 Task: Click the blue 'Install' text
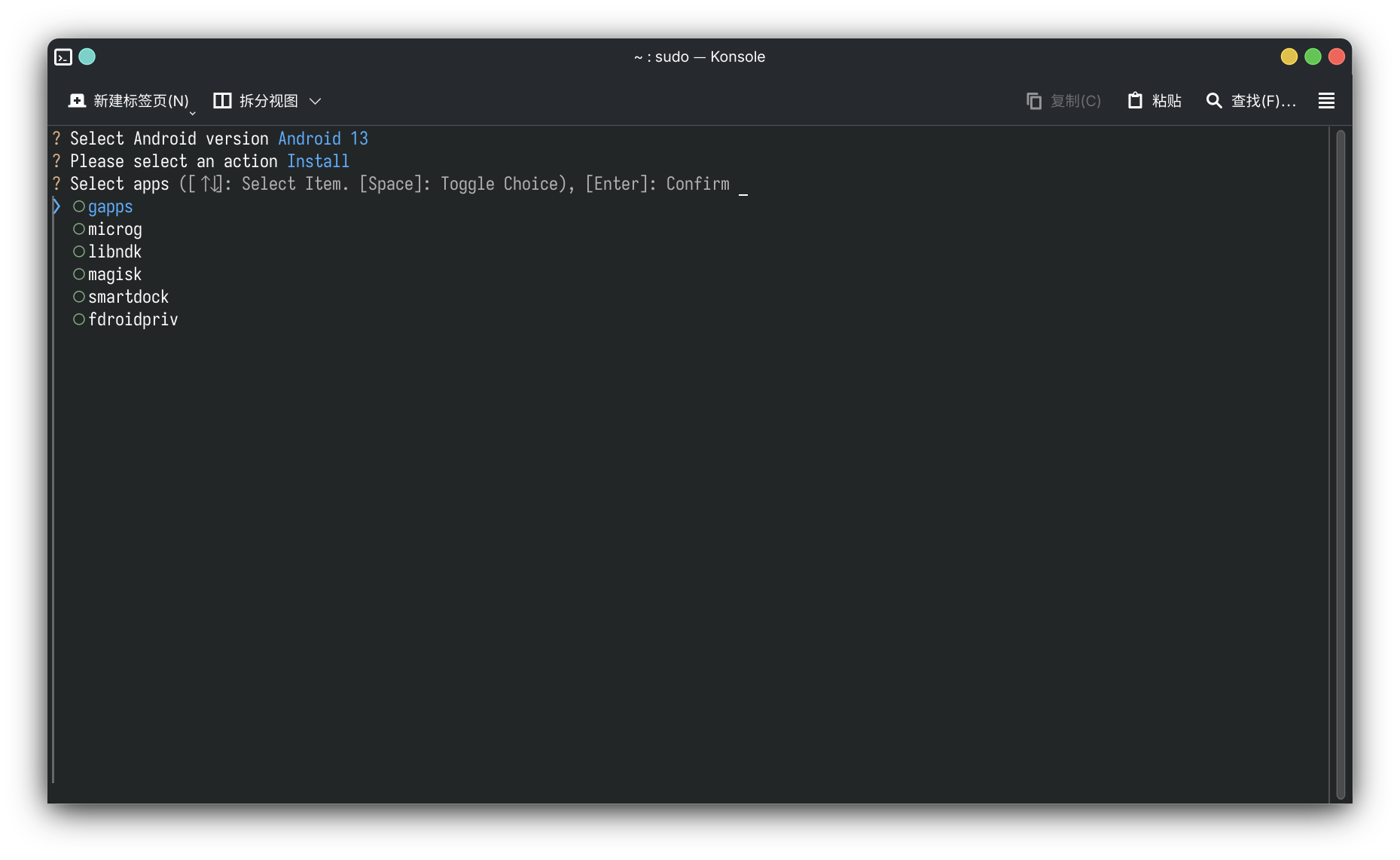(x=318, y=162)
